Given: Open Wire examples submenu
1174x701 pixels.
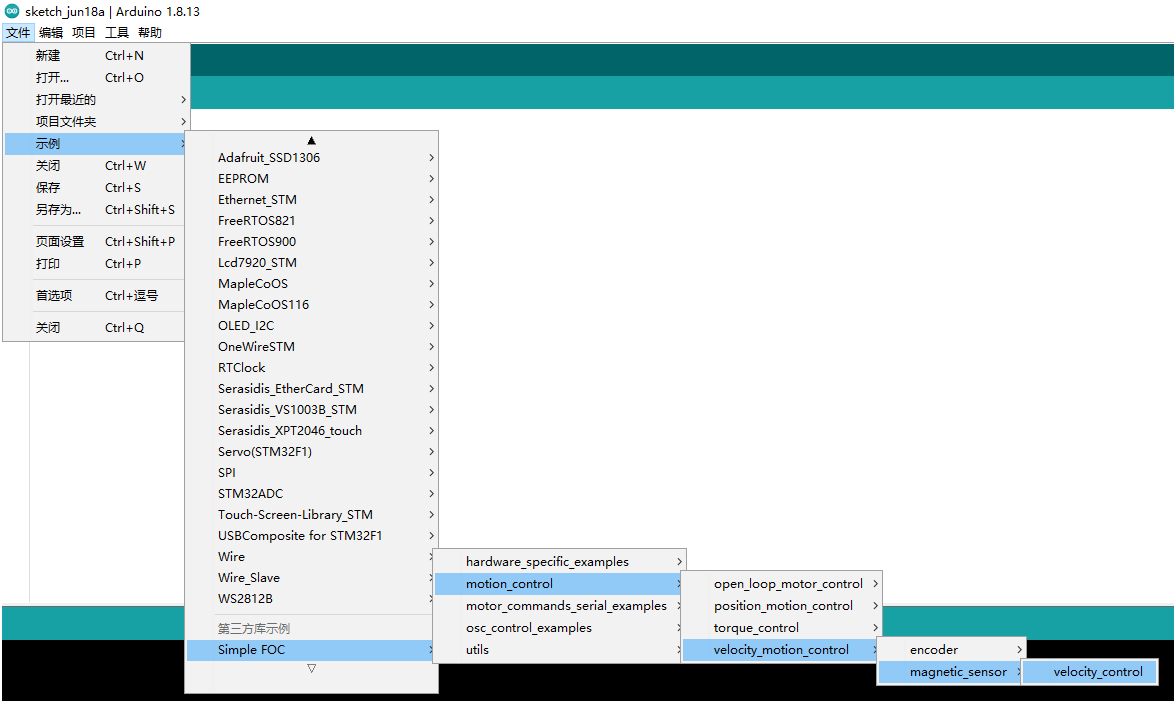Looking at the screenshot, I should click(310, 556).
